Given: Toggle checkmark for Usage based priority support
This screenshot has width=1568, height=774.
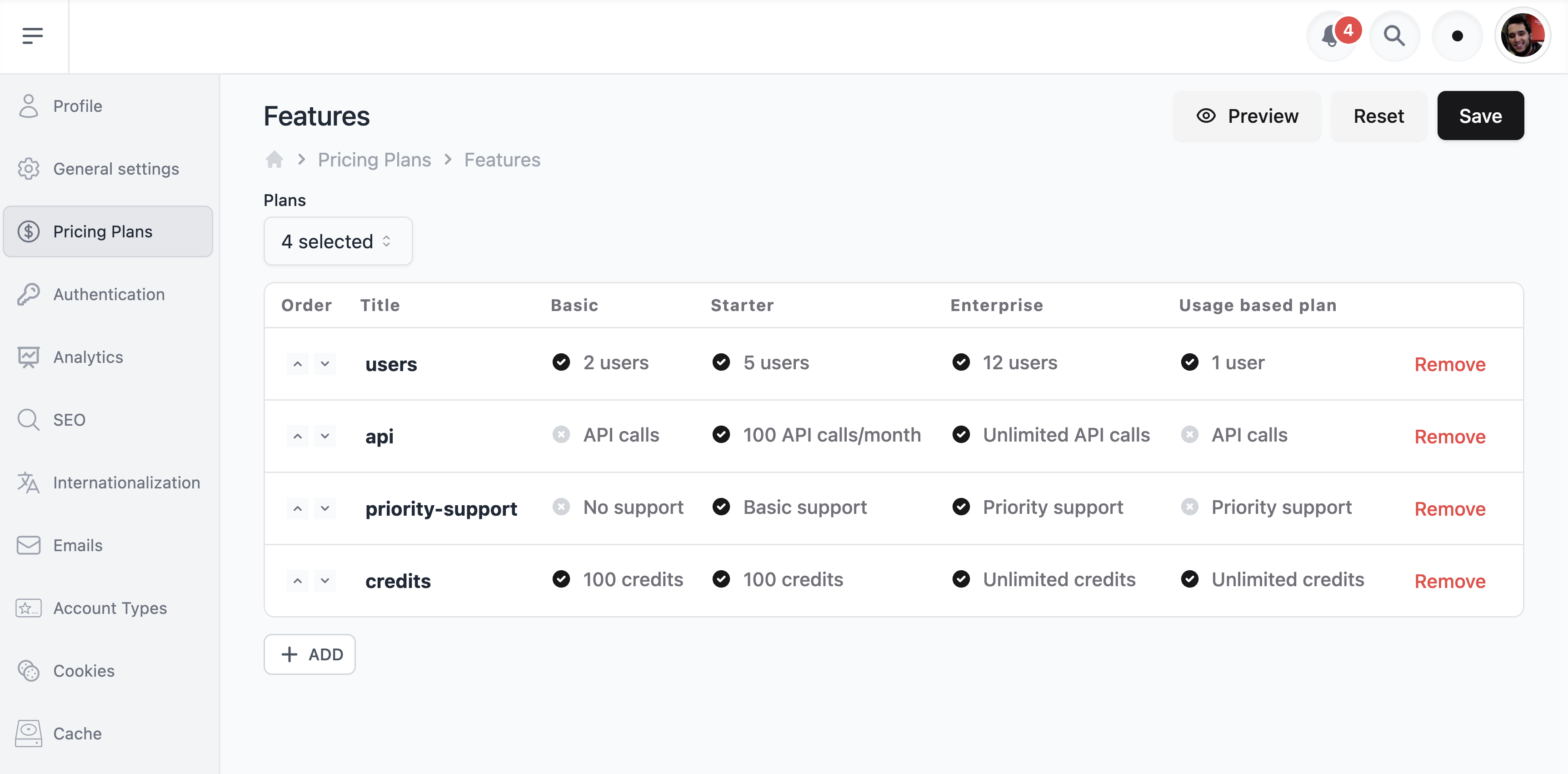Looking at the screenshot, I should coord(1192,507).
